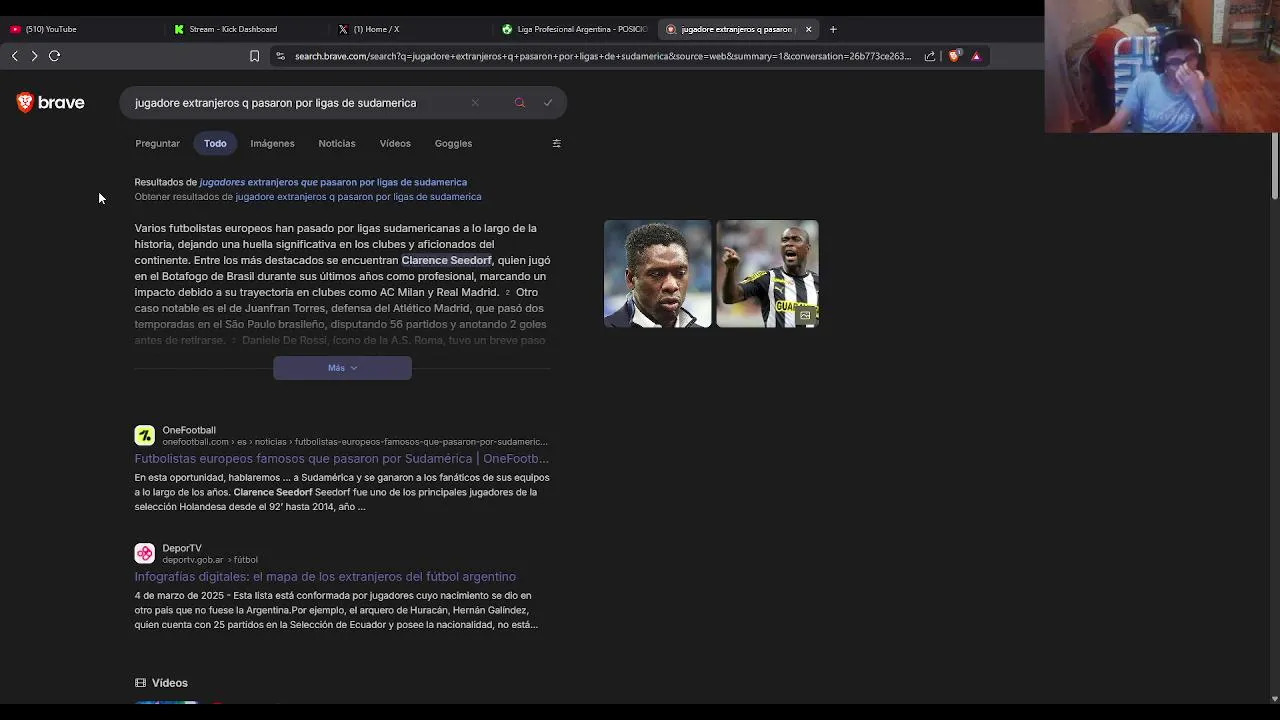Open Brave Shields lion icon

(954, 56)
